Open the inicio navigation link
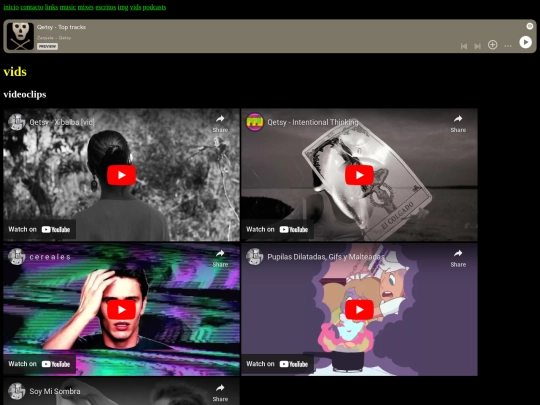540x405 pixels. pos(11,7)
